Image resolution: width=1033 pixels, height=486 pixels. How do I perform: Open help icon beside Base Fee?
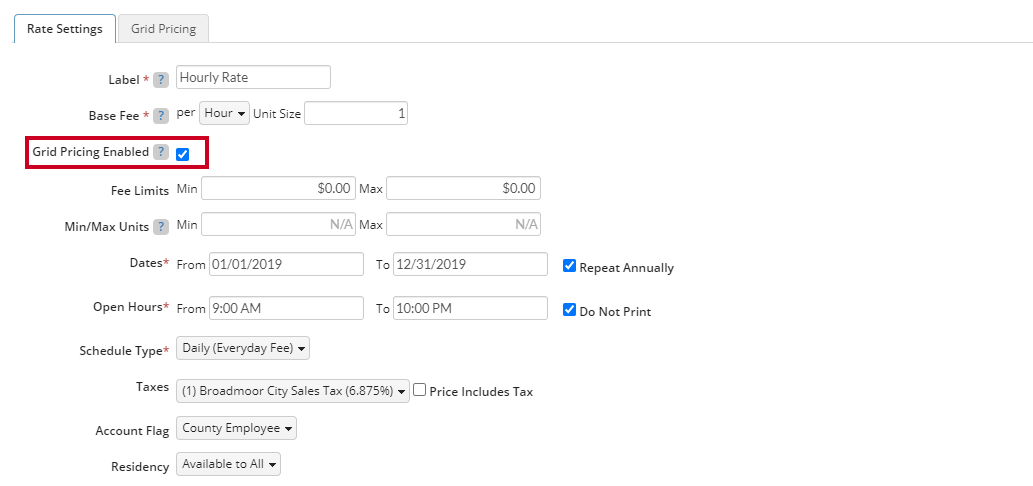pyautogui.click(x=161, y=116)
